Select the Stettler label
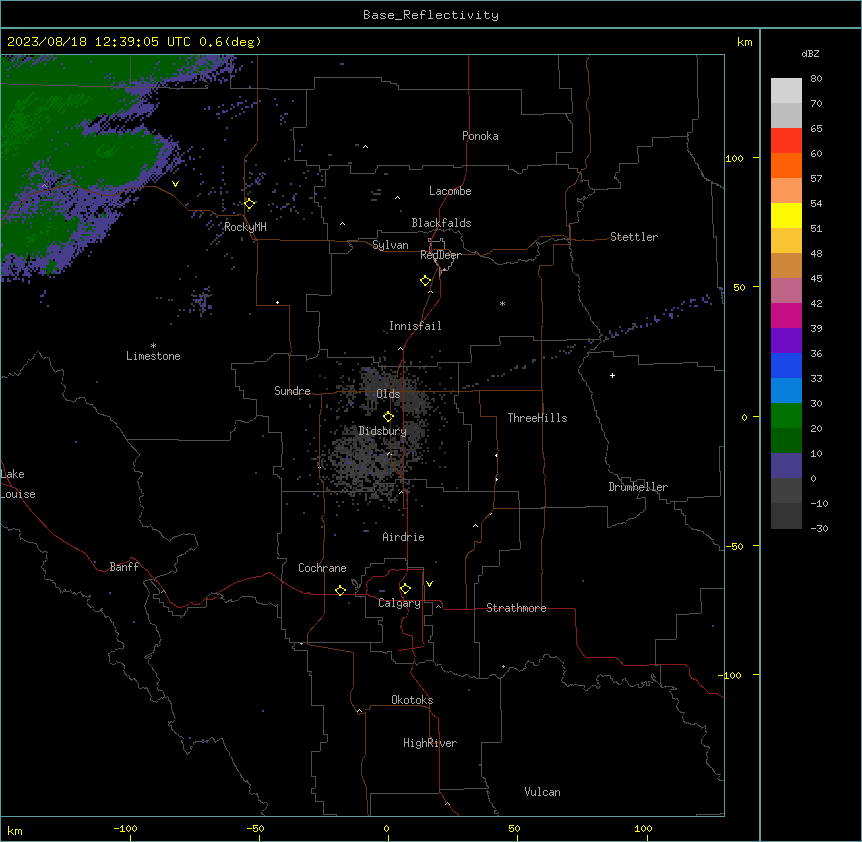Screen dimensions: 862x842 [x=634, y=237]
